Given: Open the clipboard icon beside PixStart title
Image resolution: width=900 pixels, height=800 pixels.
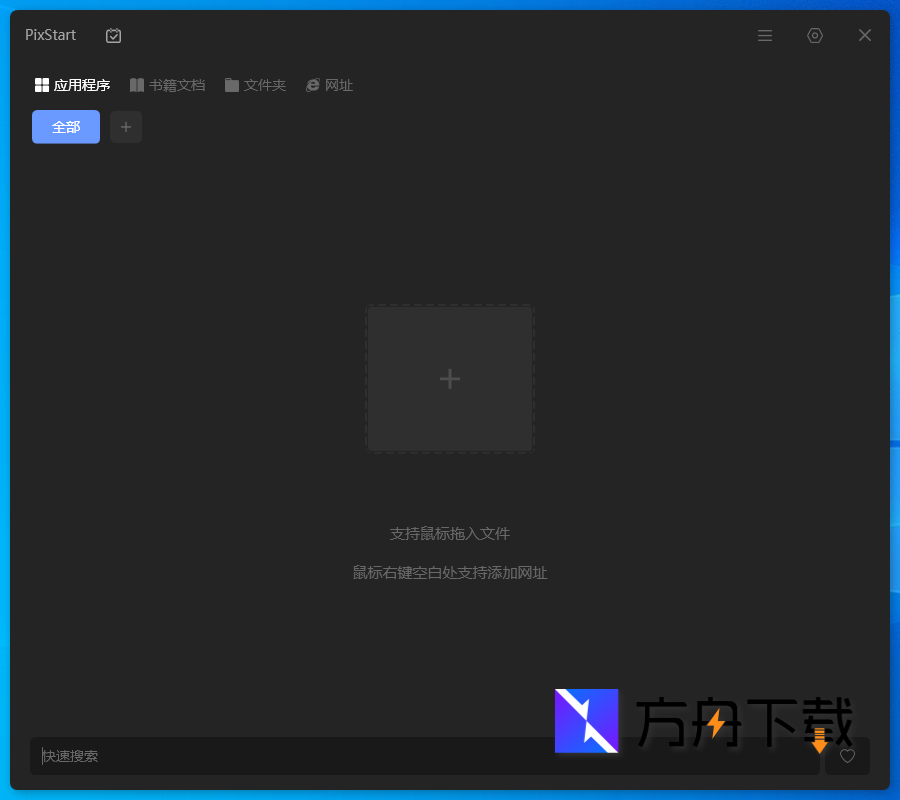Looking at the screenshot, I should pyautogui.click(x=113, y=35).
